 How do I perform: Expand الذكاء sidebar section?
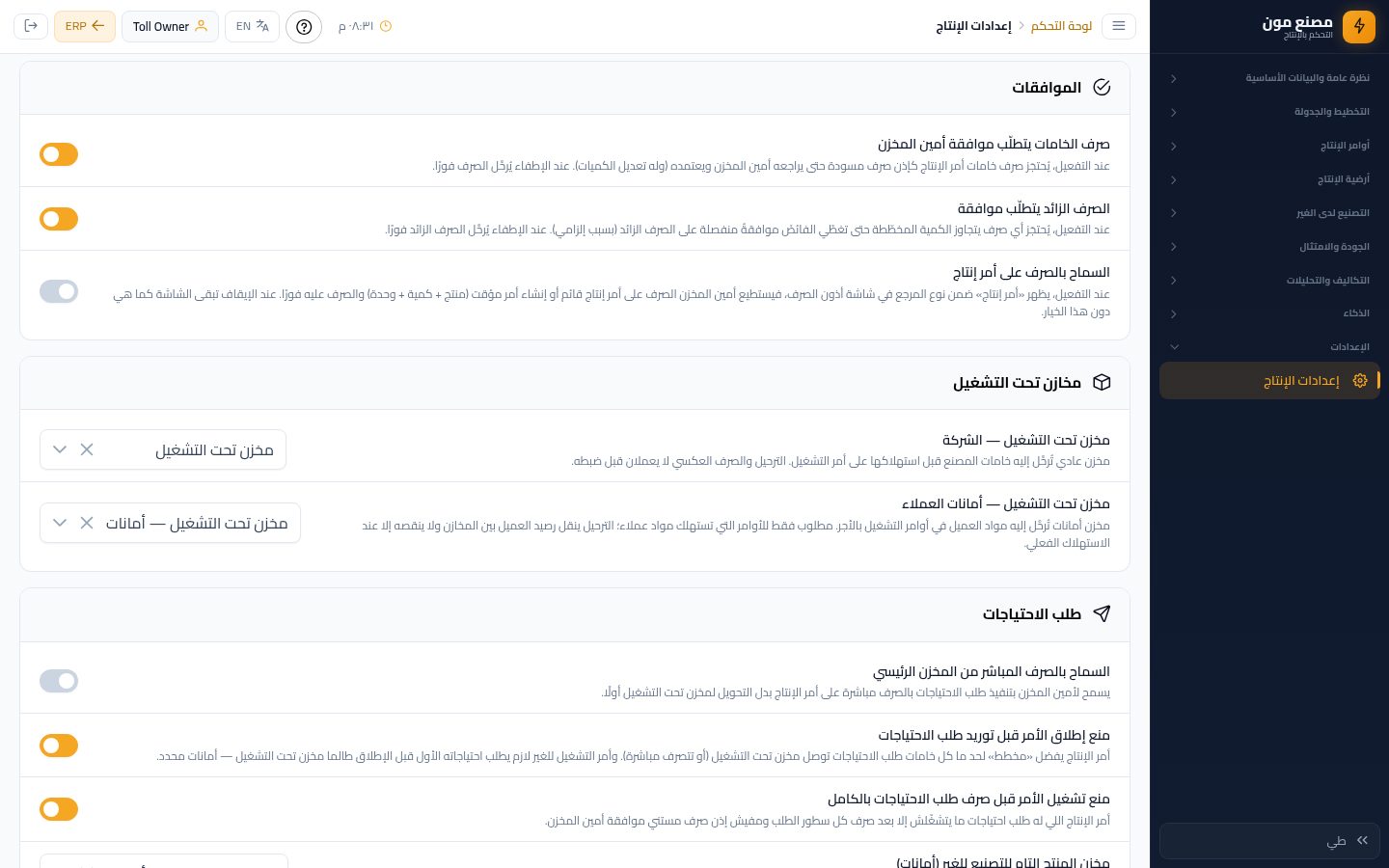pos(1269,313)
